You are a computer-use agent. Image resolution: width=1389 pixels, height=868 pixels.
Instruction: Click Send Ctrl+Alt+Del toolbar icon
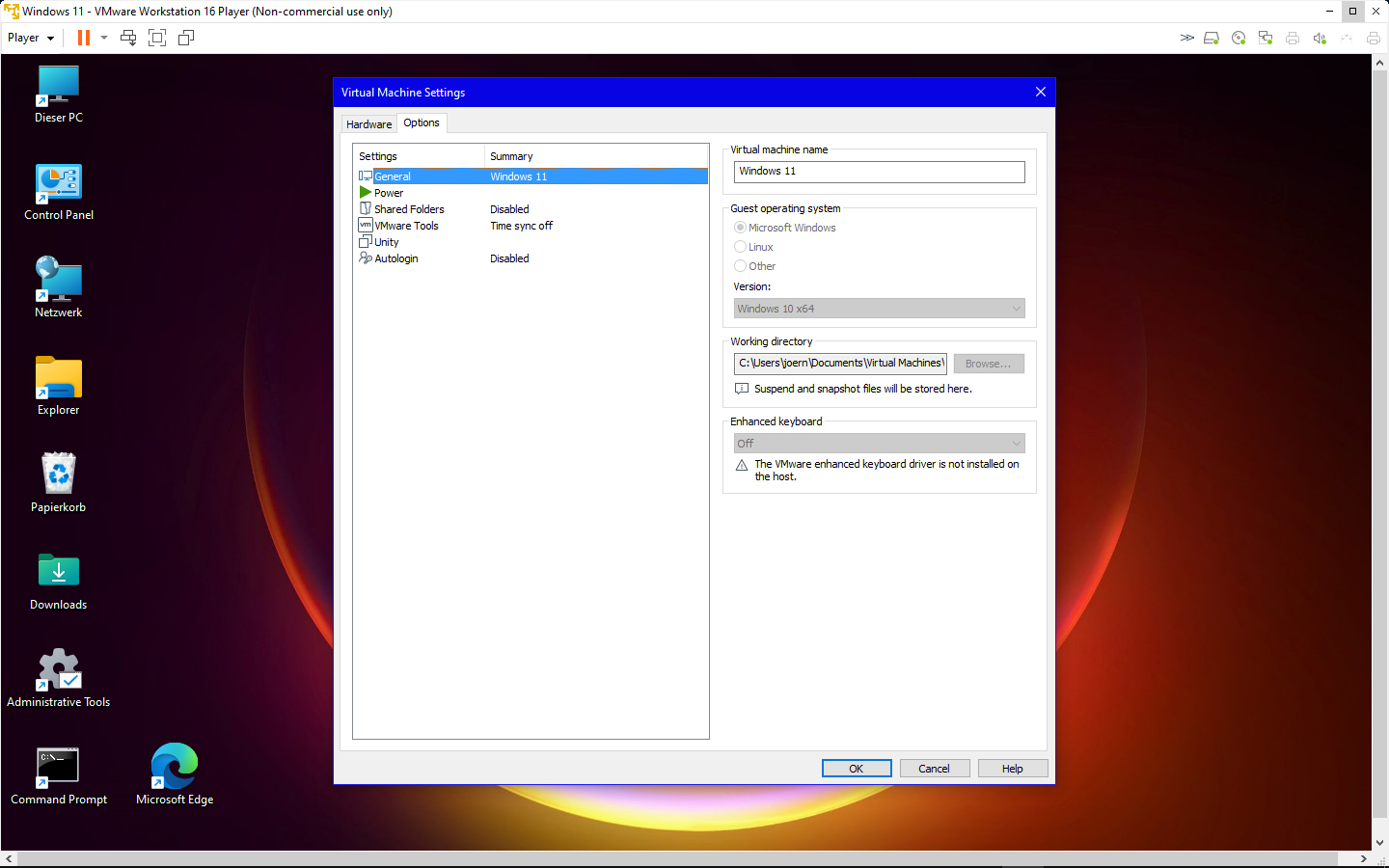128,38
